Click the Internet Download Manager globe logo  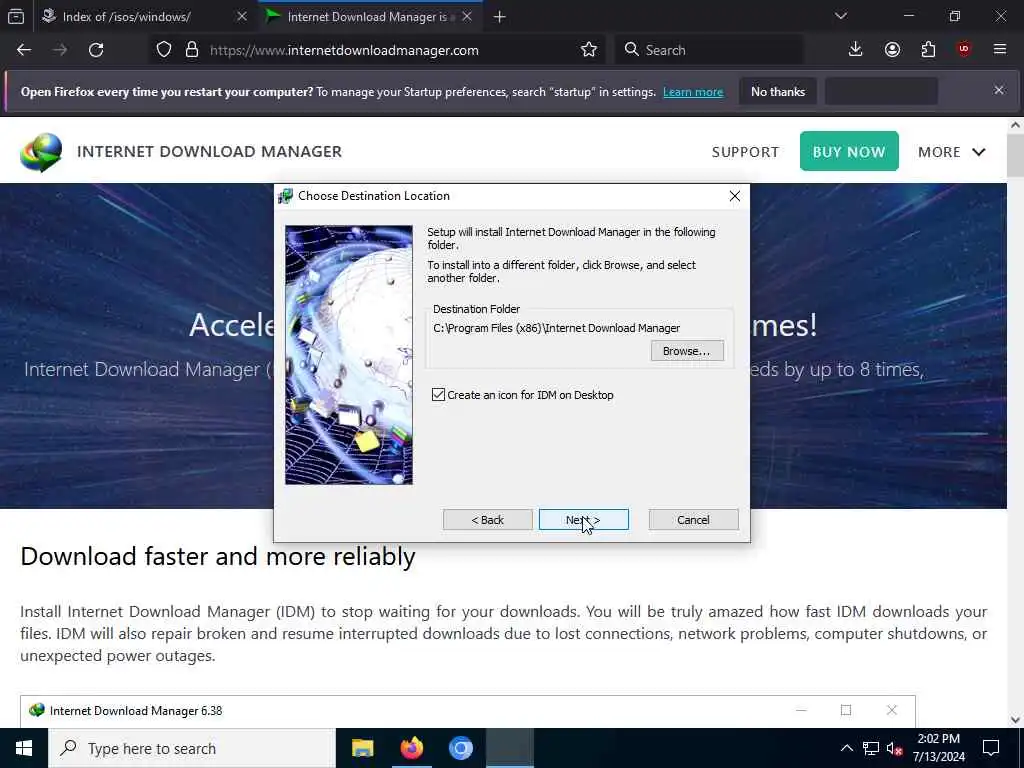click(40, 152)
